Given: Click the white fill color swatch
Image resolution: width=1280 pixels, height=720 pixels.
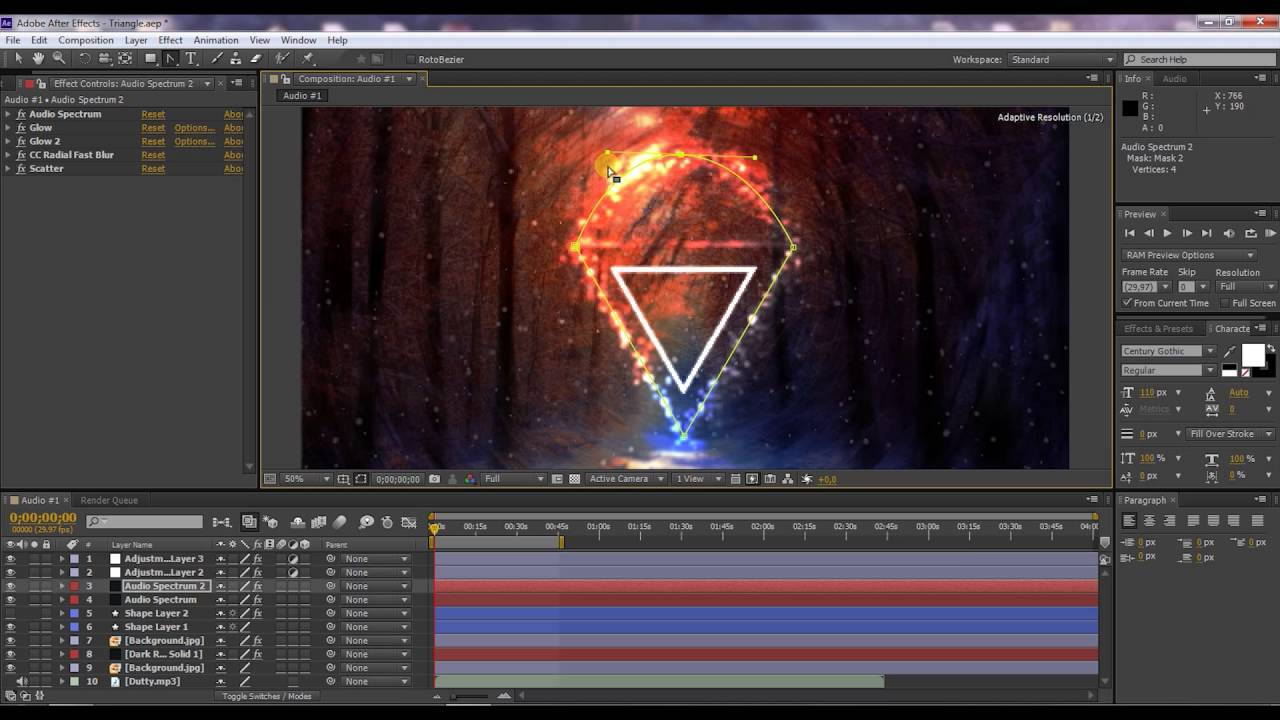Looking at the screenshot, I should coord(1253,354).
